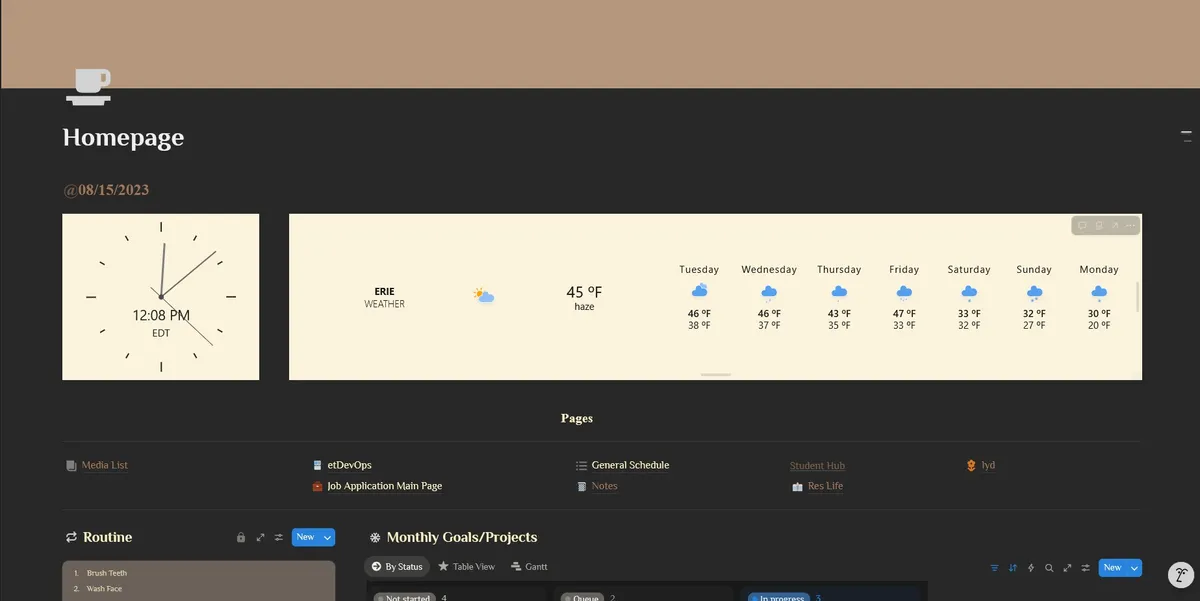Click the weather widget vertical scrollbar
Viewport: 1200px width, 601px height.
tap(1138, 296)
